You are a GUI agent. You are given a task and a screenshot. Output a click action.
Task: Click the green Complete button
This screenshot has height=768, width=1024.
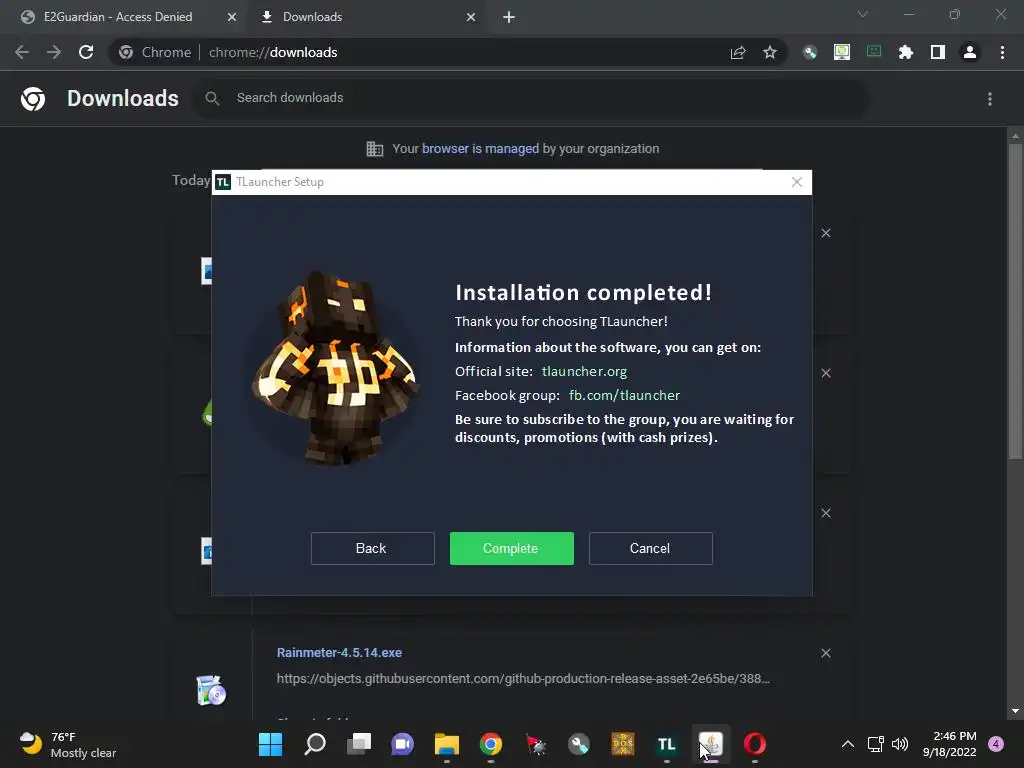[511, 548]
